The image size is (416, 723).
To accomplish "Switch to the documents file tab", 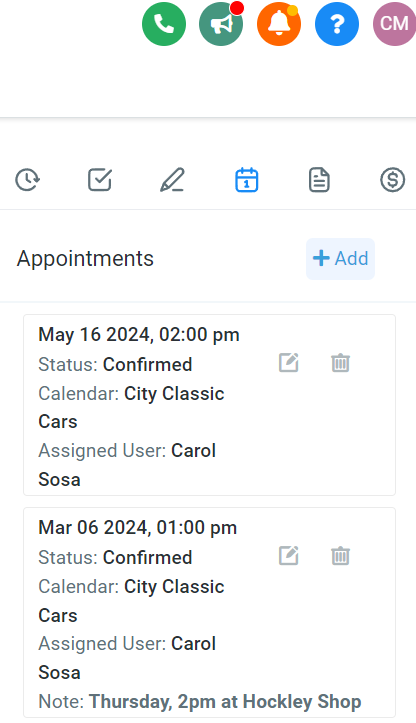I will (x=319, y=180).
